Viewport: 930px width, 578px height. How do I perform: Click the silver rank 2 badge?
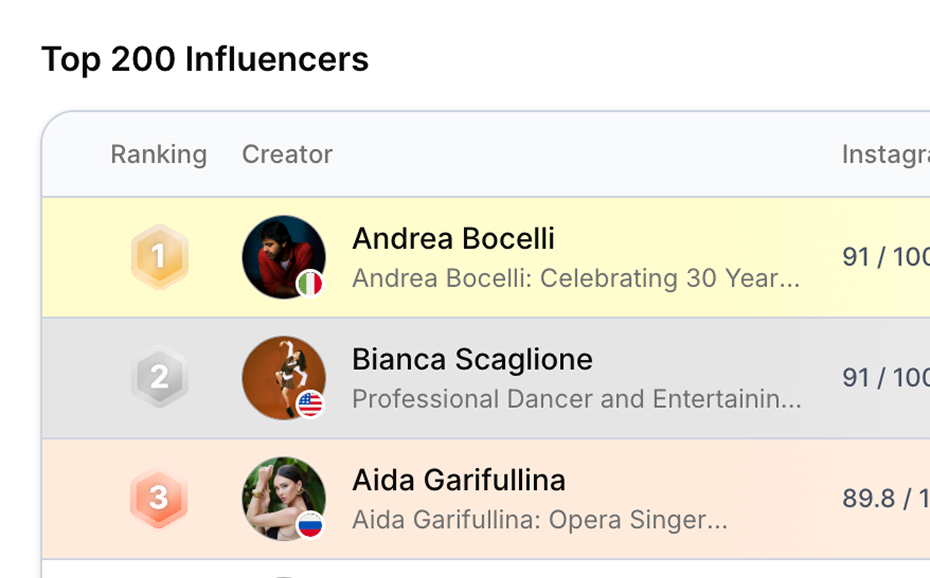tap(159, 378)
